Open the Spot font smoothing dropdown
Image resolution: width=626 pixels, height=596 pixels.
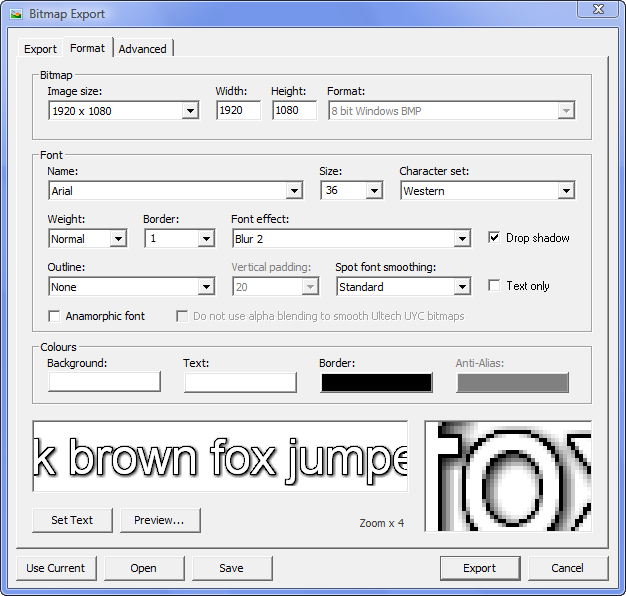coord(462,287)
